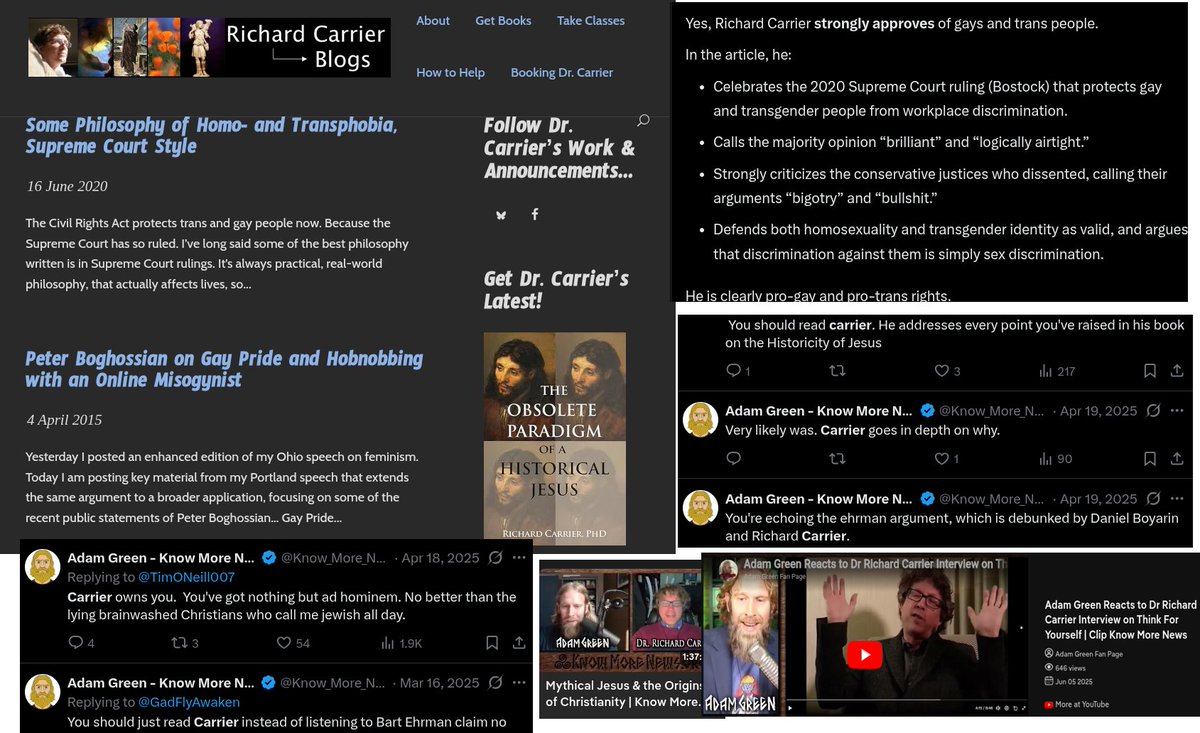
Task: Click share icon on 'You should read carrier' tweet
Action: click(1177, 371)
